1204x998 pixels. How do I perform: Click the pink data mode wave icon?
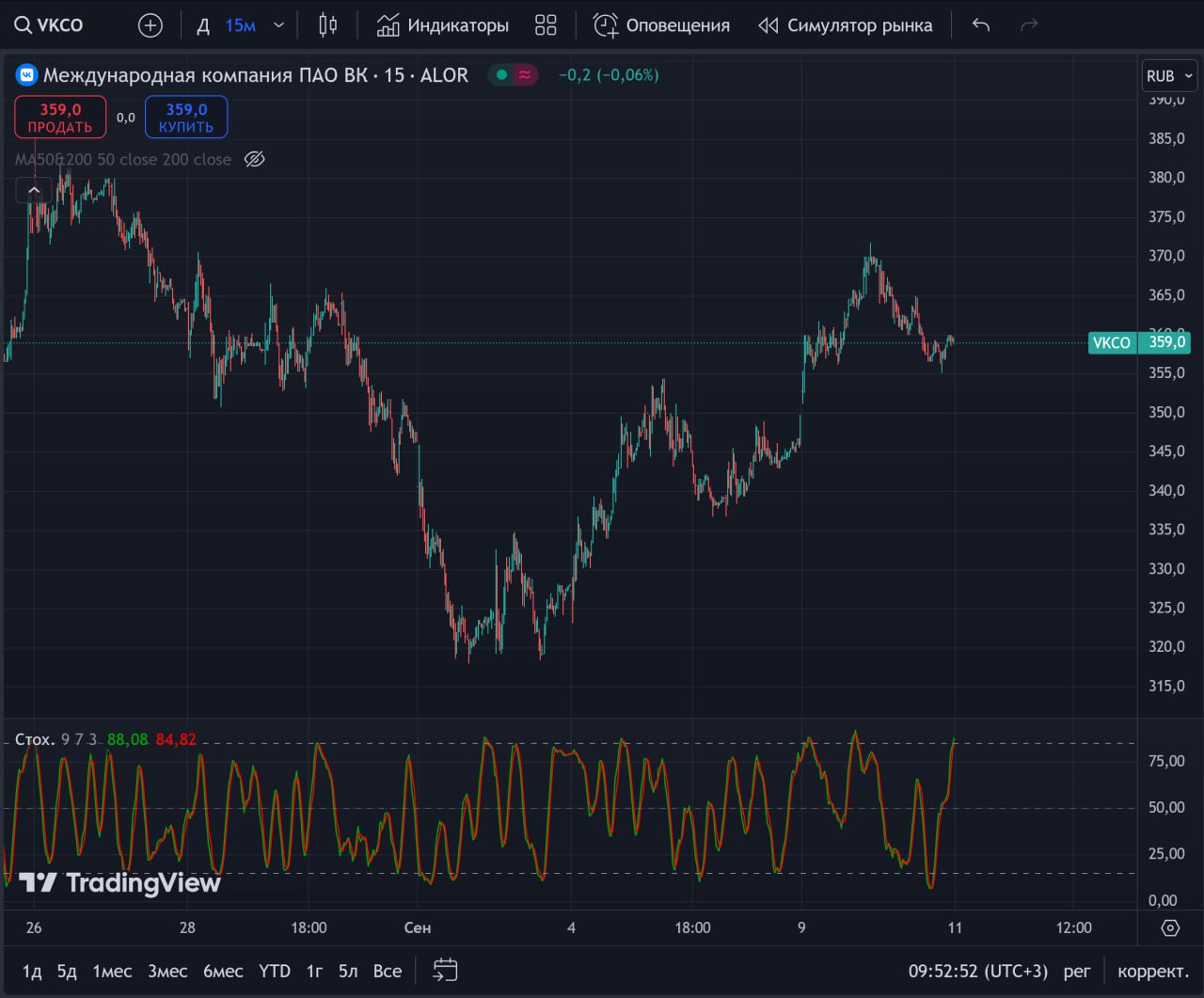525,75
